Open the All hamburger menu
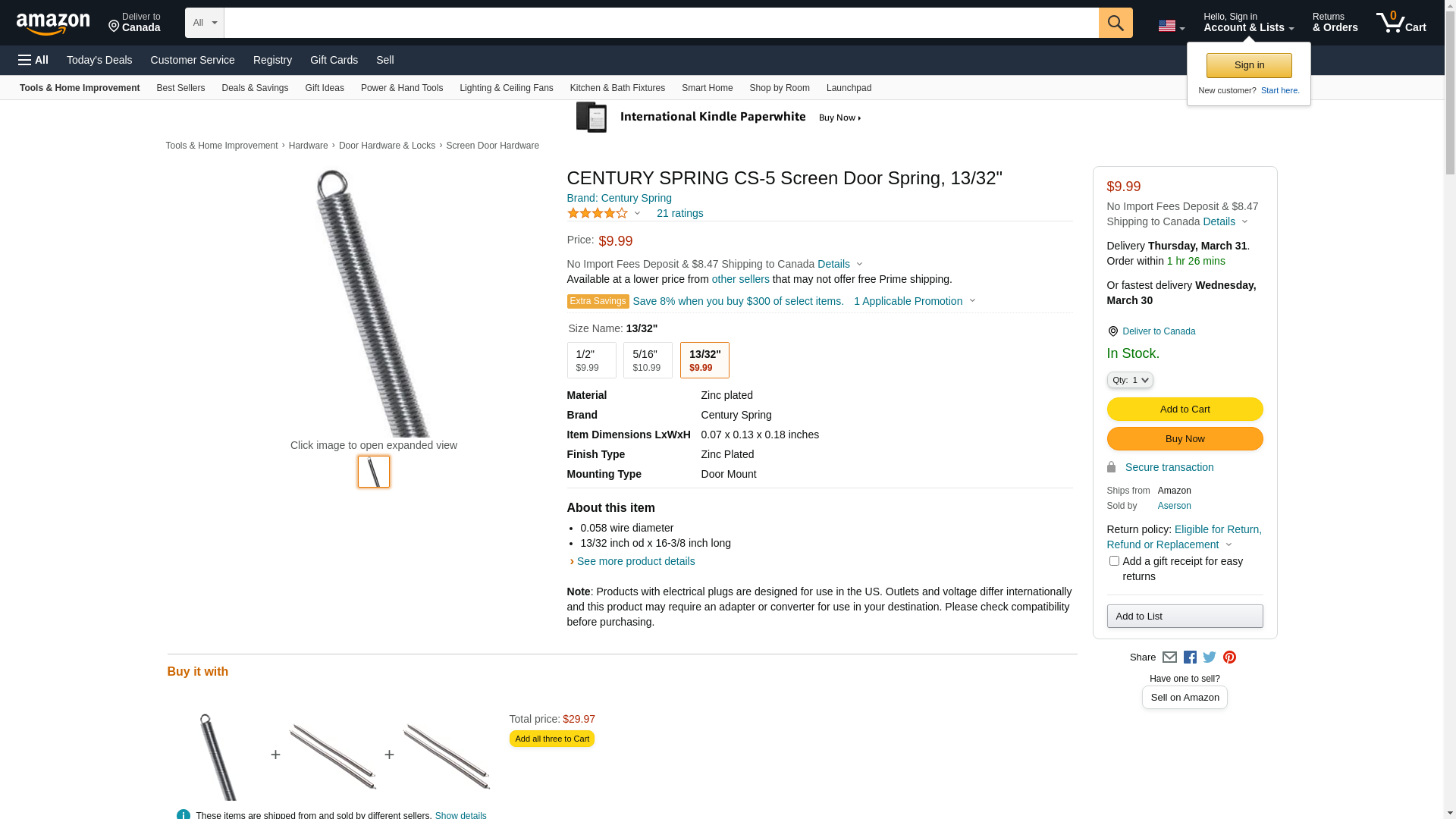The image size is (1456, 819). pos(33,60)
